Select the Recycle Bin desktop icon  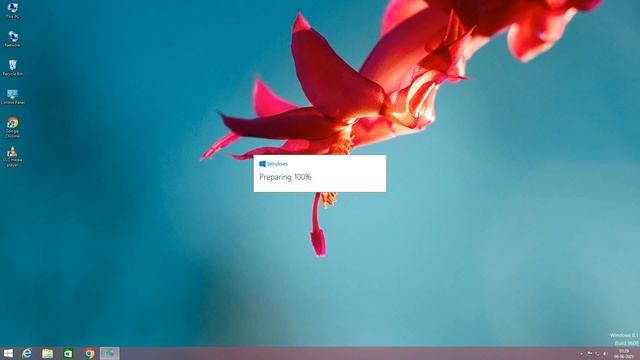(x=13, y=68)
